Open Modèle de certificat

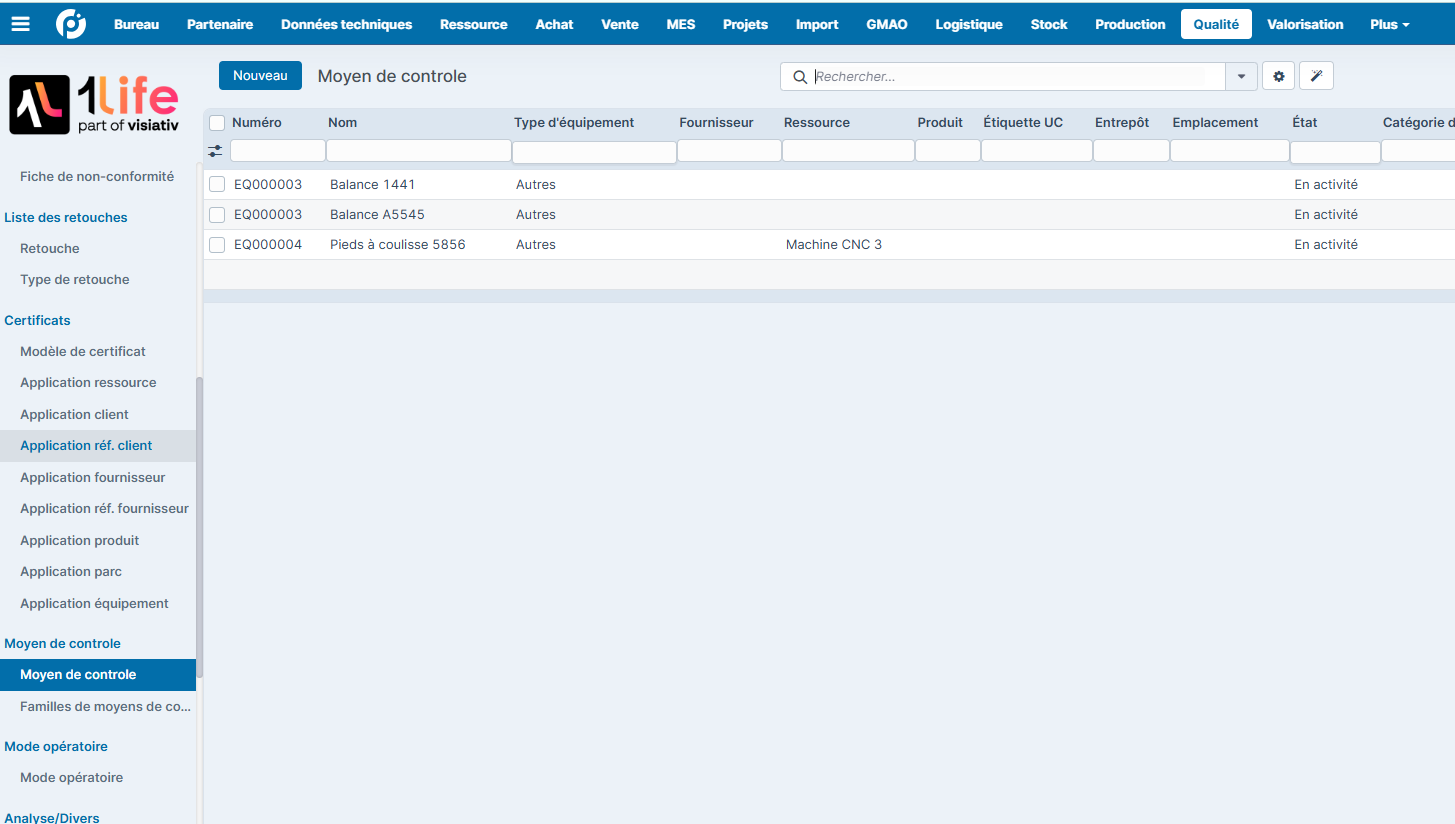83,351
